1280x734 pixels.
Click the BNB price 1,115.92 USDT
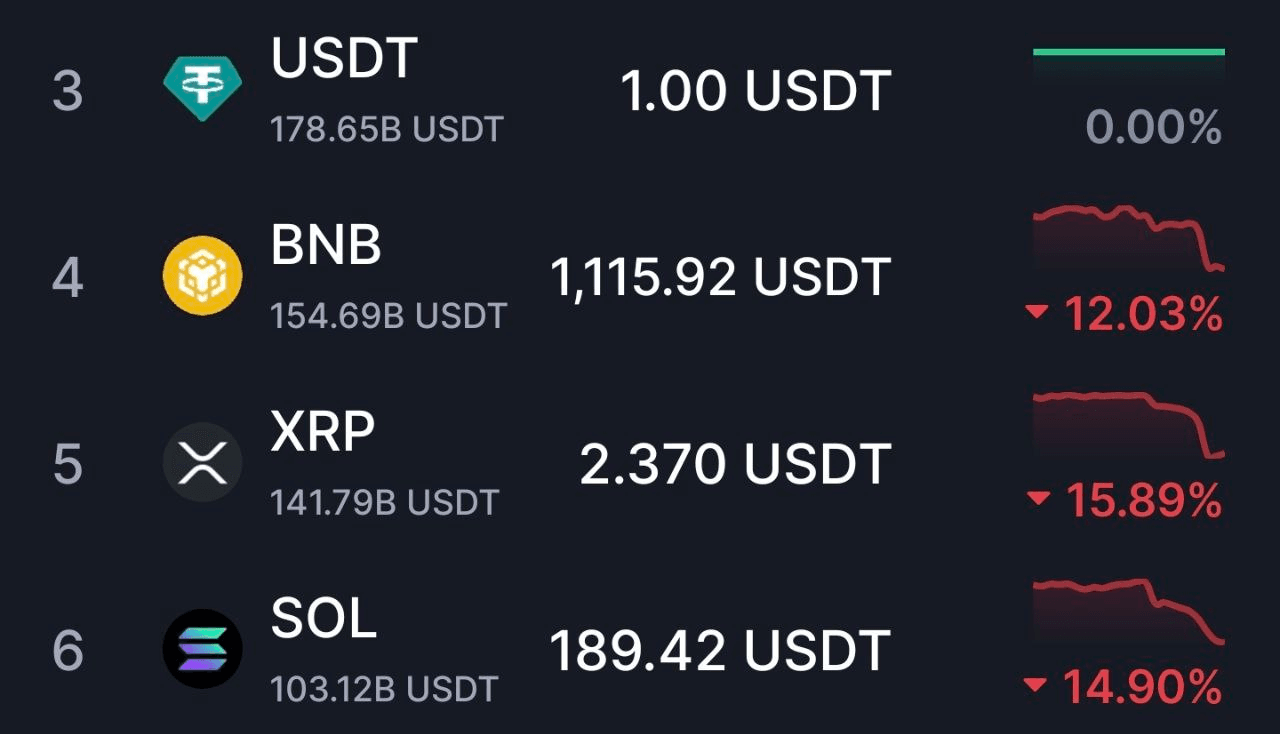click(x=720, y=277)
